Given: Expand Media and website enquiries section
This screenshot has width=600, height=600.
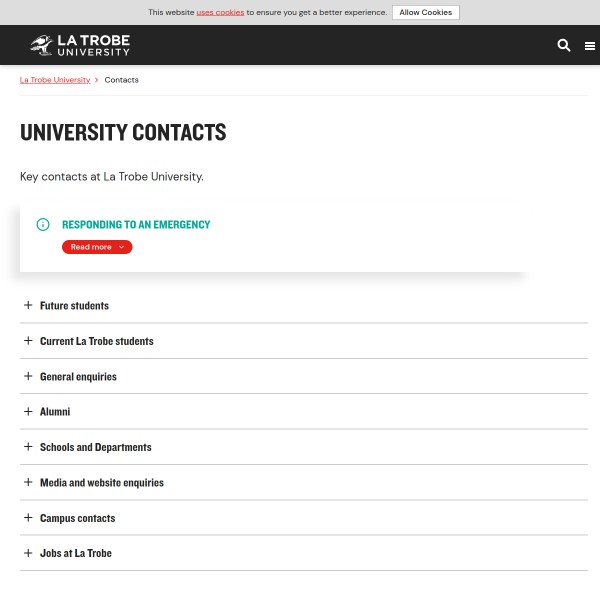Looking at the screenshot, I should pos(102,482).
